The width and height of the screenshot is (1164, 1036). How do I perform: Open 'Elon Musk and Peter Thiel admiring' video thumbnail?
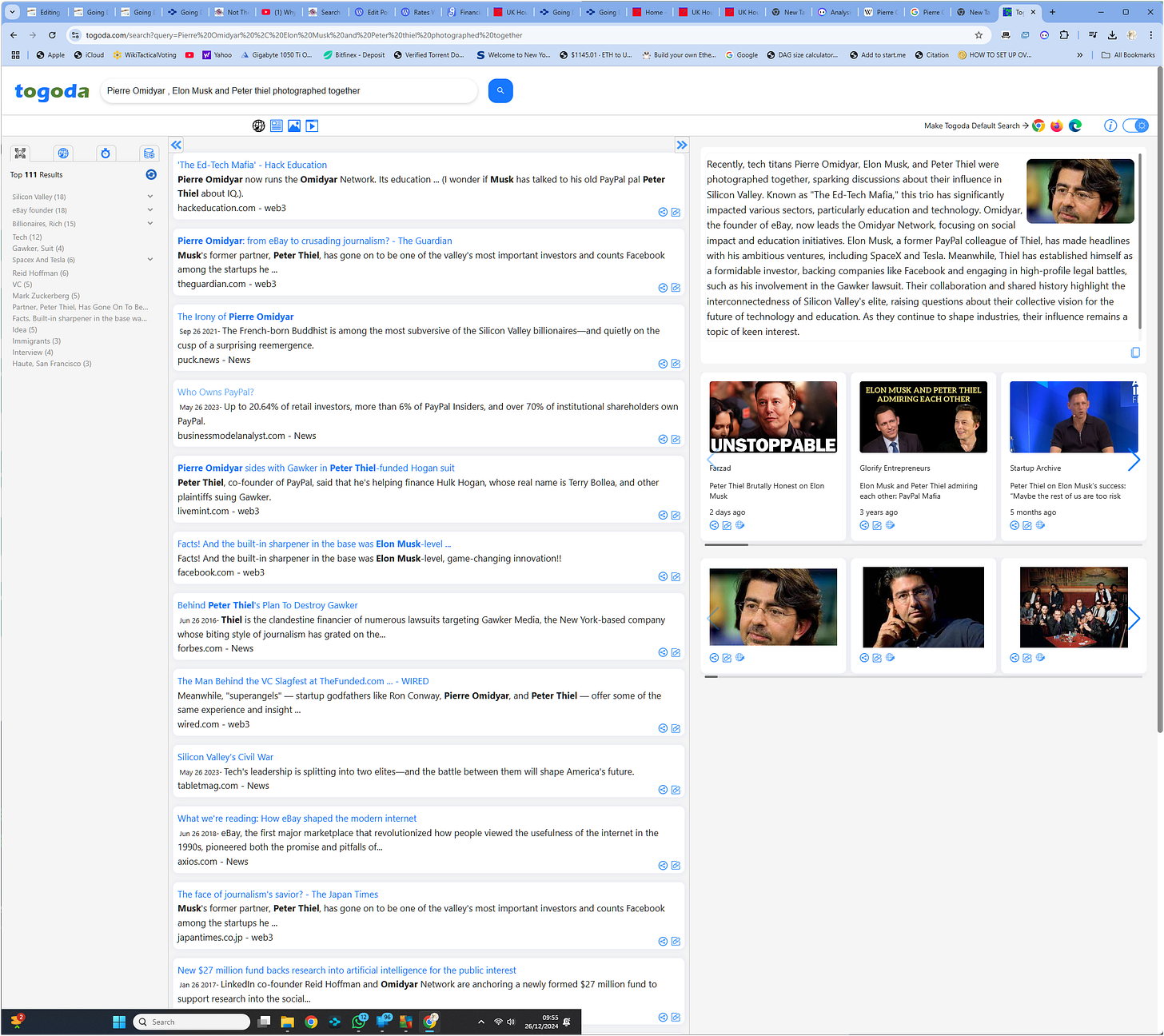coord(923,417)
